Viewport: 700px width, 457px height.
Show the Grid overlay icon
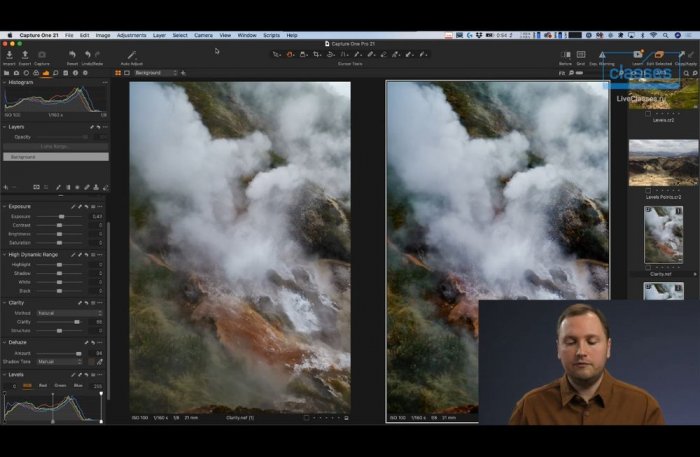click(580, 54)
